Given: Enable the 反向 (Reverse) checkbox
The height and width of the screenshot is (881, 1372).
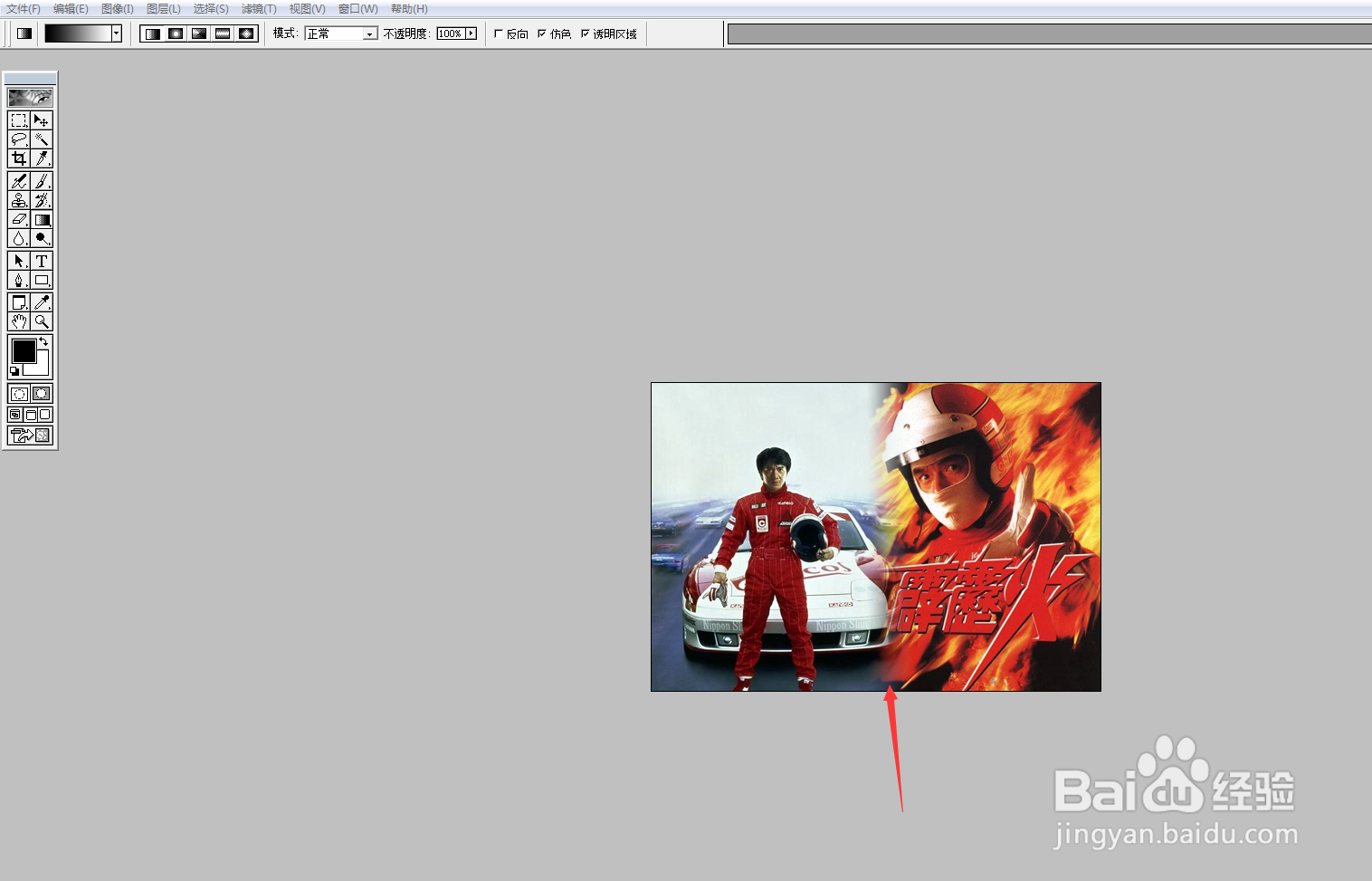Looking at the screenshot, I should coord(499,34).
